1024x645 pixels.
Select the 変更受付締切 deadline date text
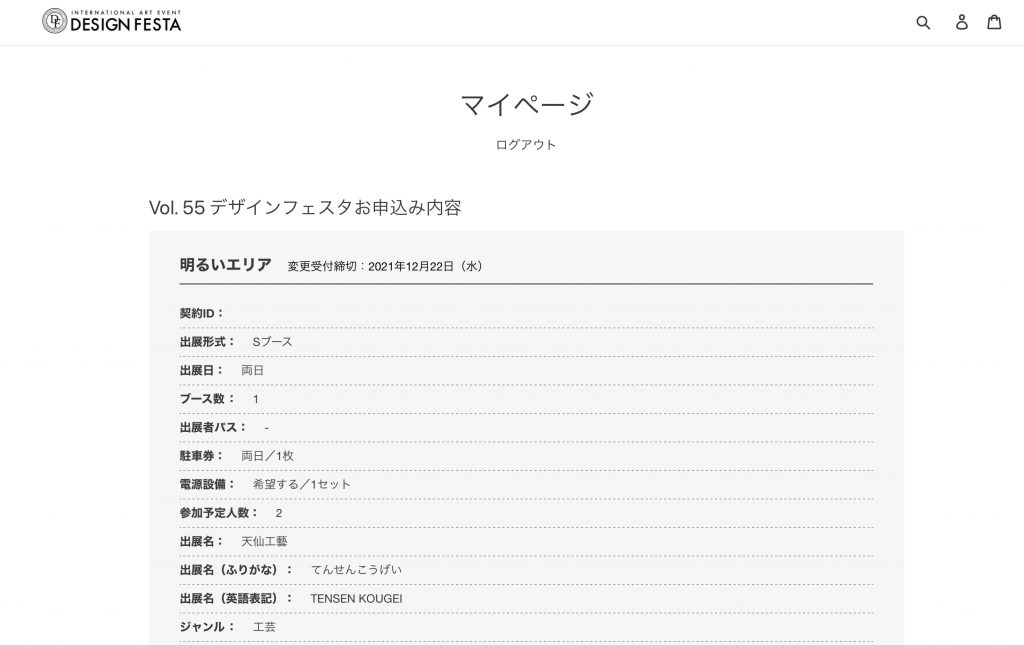click(x=385, y=266)
